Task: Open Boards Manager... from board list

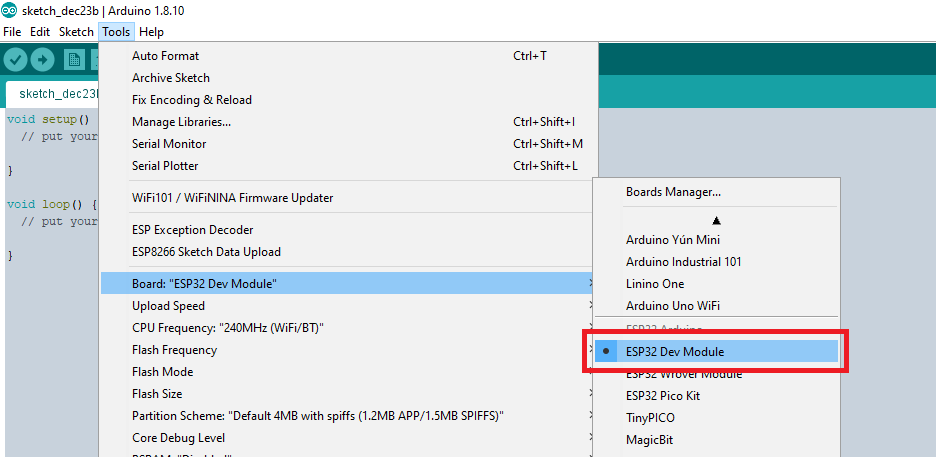Action: tap(716, 193)
